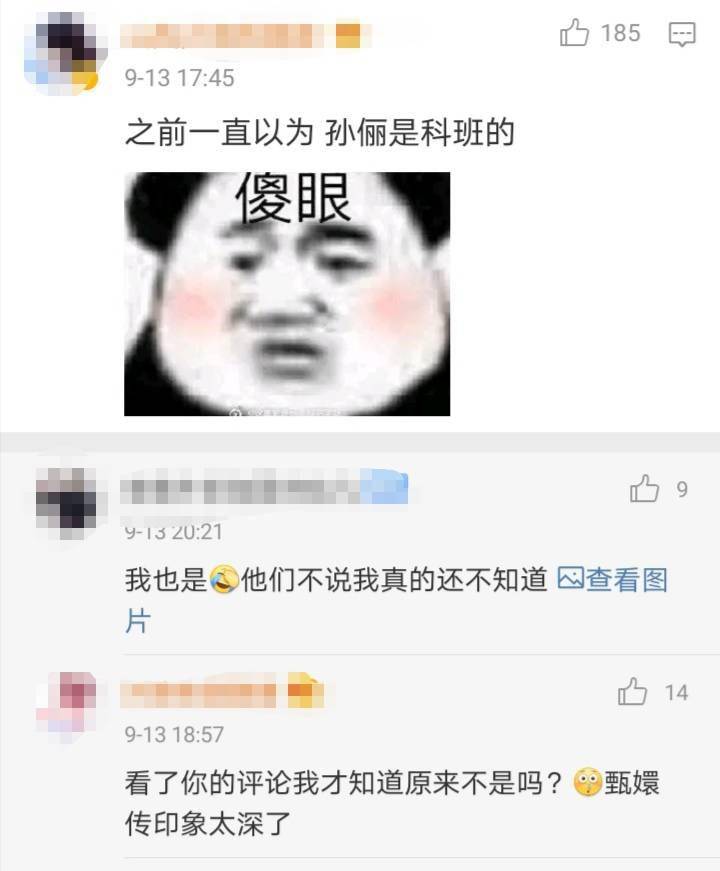Select the reply mentioning 甄嬛传印象太深了
This screenshot has width=720, height=871.
(392, 803)
